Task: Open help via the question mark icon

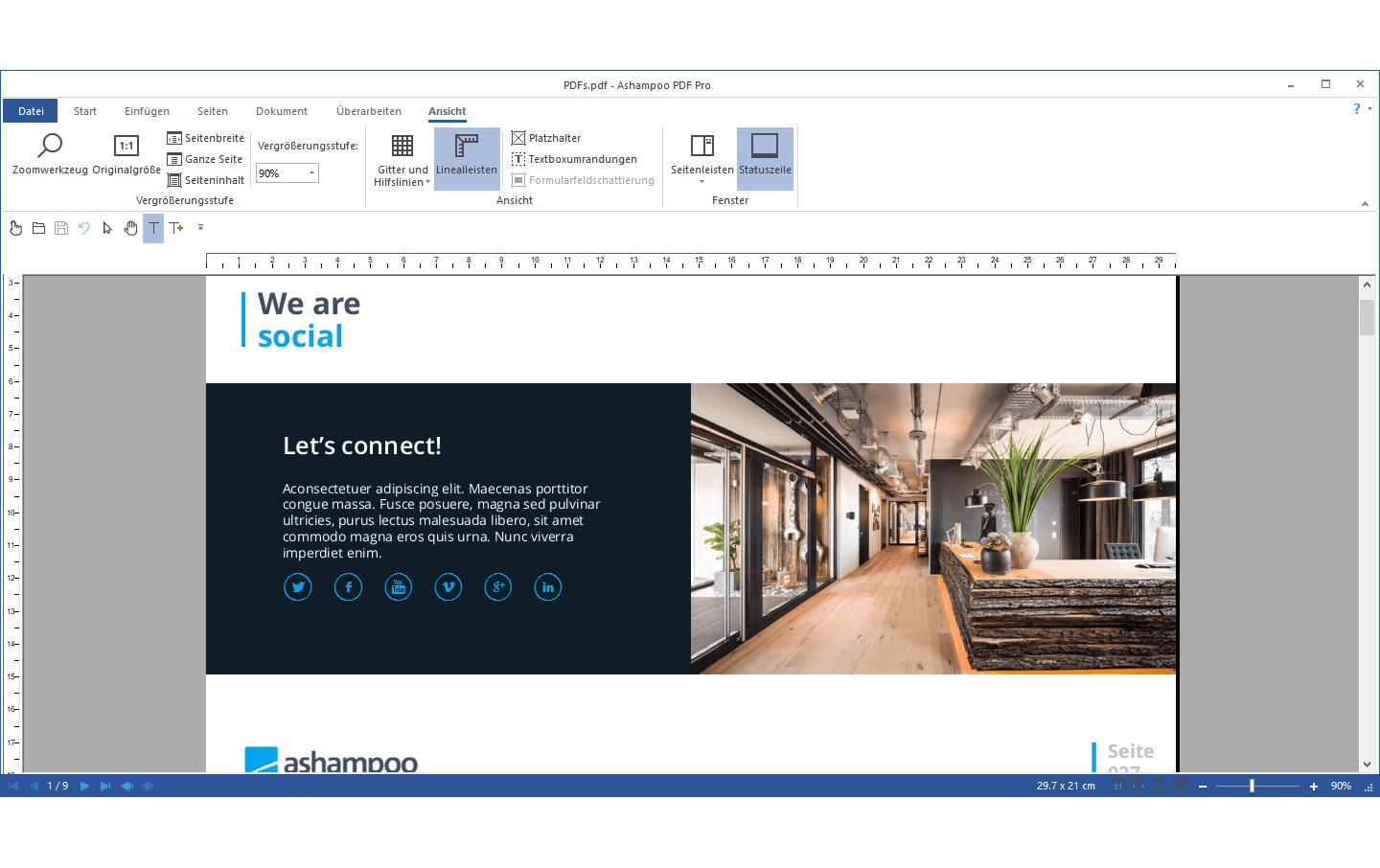Action: 1357,109
